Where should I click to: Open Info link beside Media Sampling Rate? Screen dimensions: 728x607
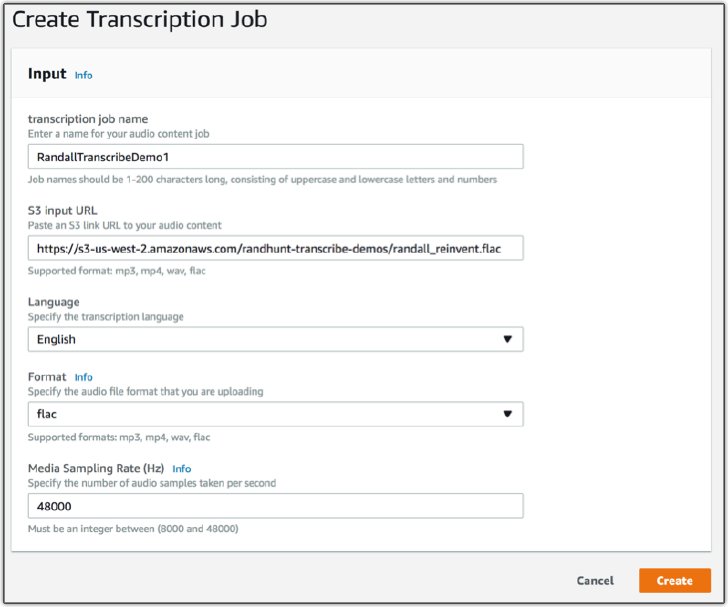(x=182, y=469)
